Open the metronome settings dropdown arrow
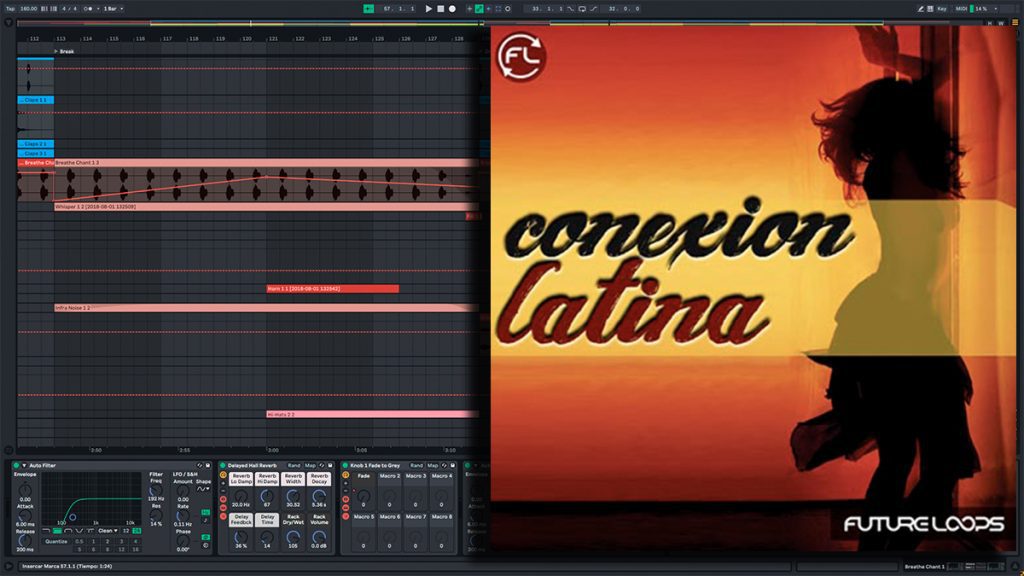The image size is (1024, 576). (97, 9)
